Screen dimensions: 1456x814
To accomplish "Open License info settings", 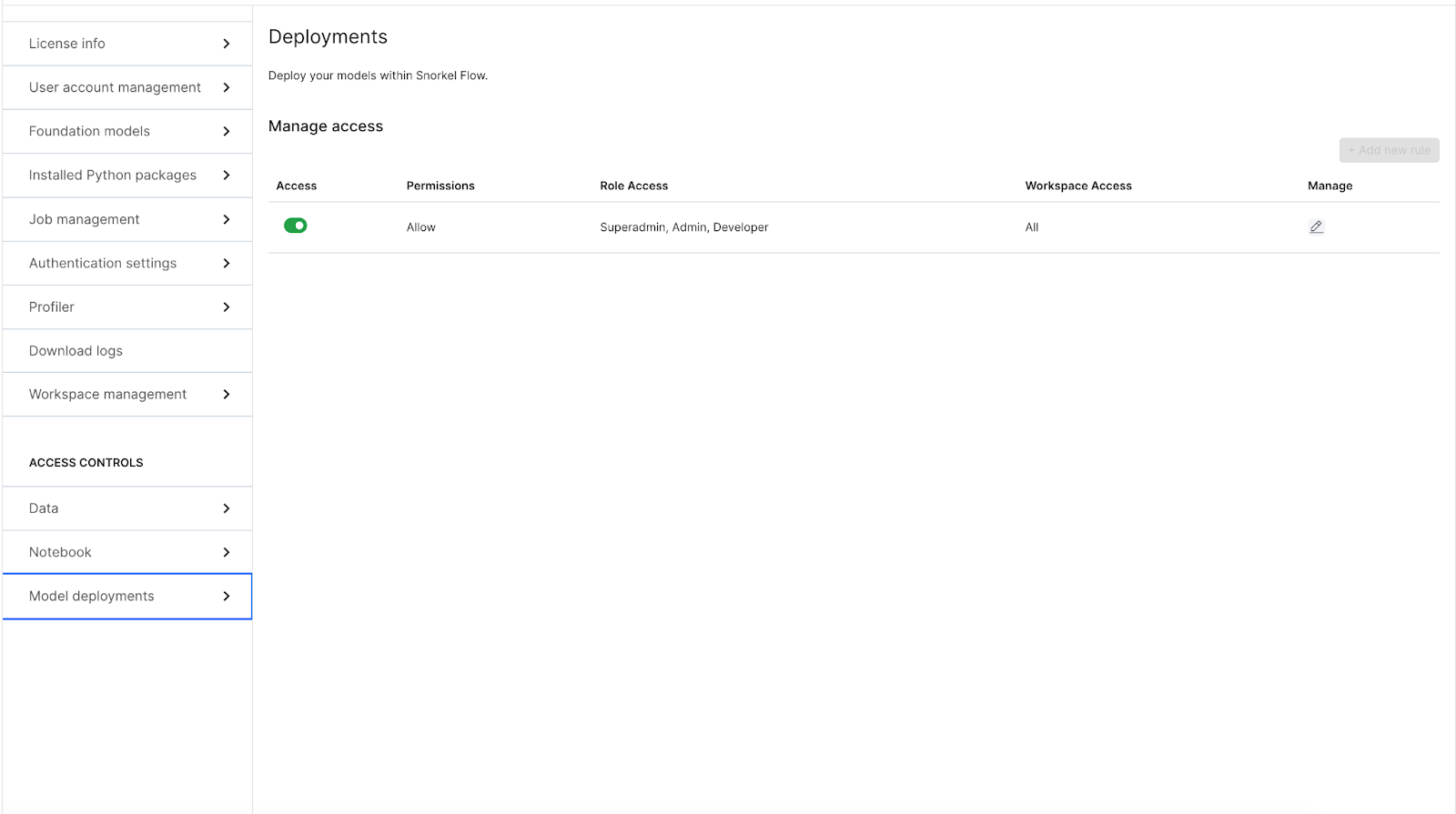I will pyautogui.click(x=127, y=44).
